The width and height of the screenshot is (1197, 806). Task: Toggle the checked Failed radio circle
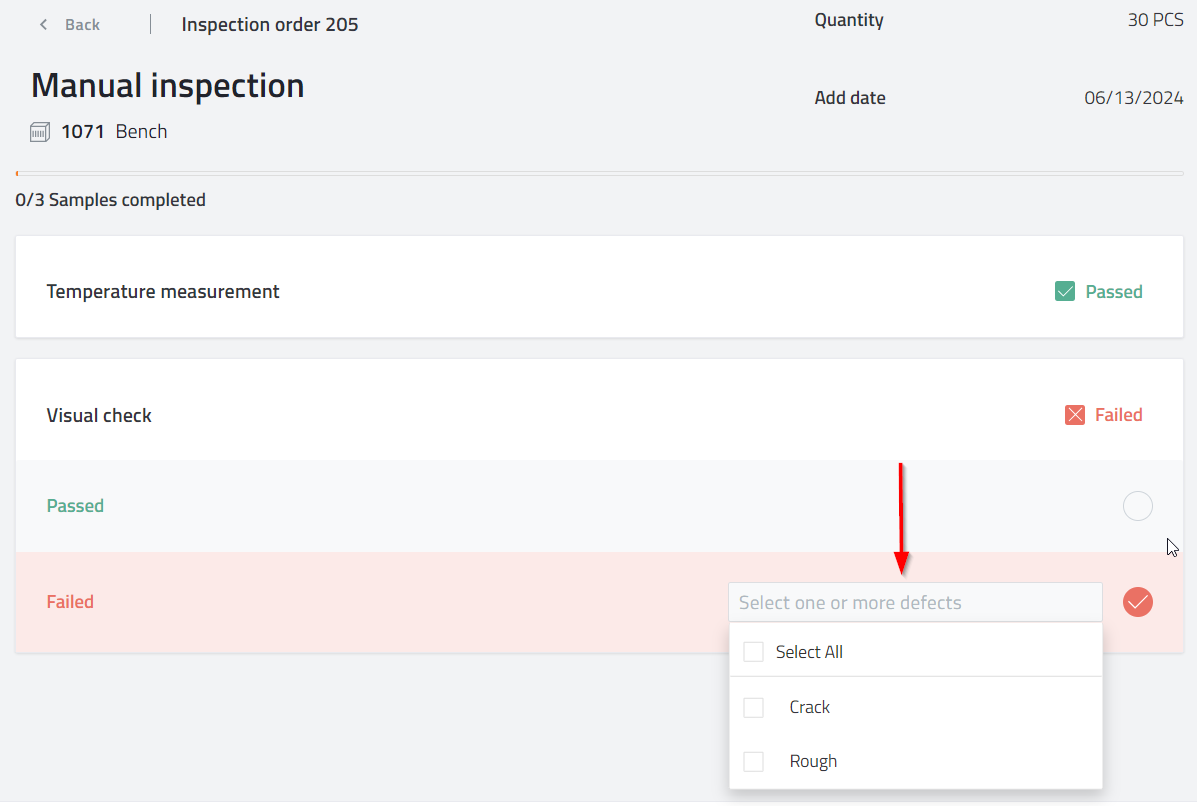[x=1137, y=602]
